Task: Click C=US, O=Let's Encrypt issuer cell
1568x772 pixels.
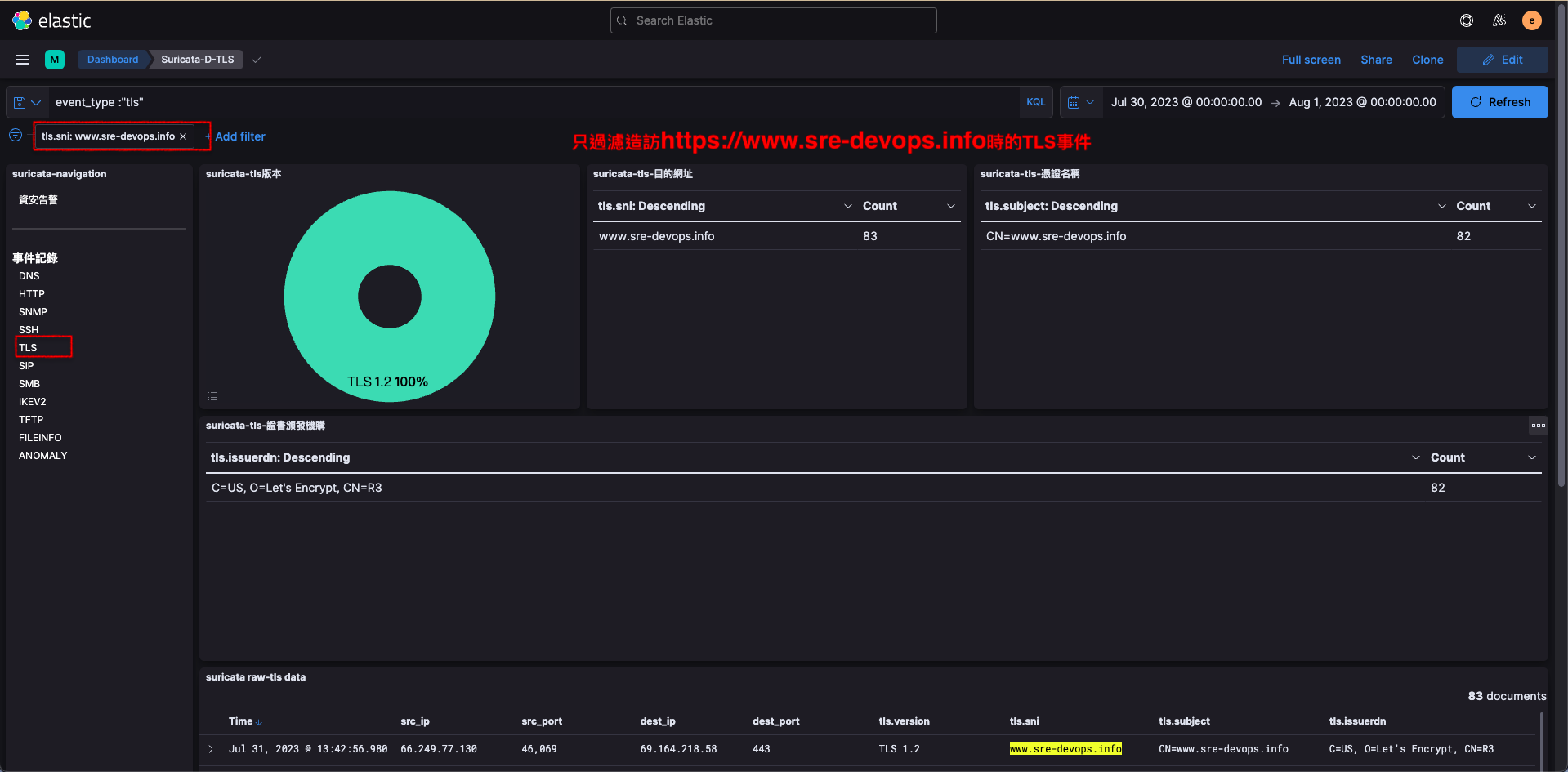Action: pyautogui.click(x=297, y=488)
